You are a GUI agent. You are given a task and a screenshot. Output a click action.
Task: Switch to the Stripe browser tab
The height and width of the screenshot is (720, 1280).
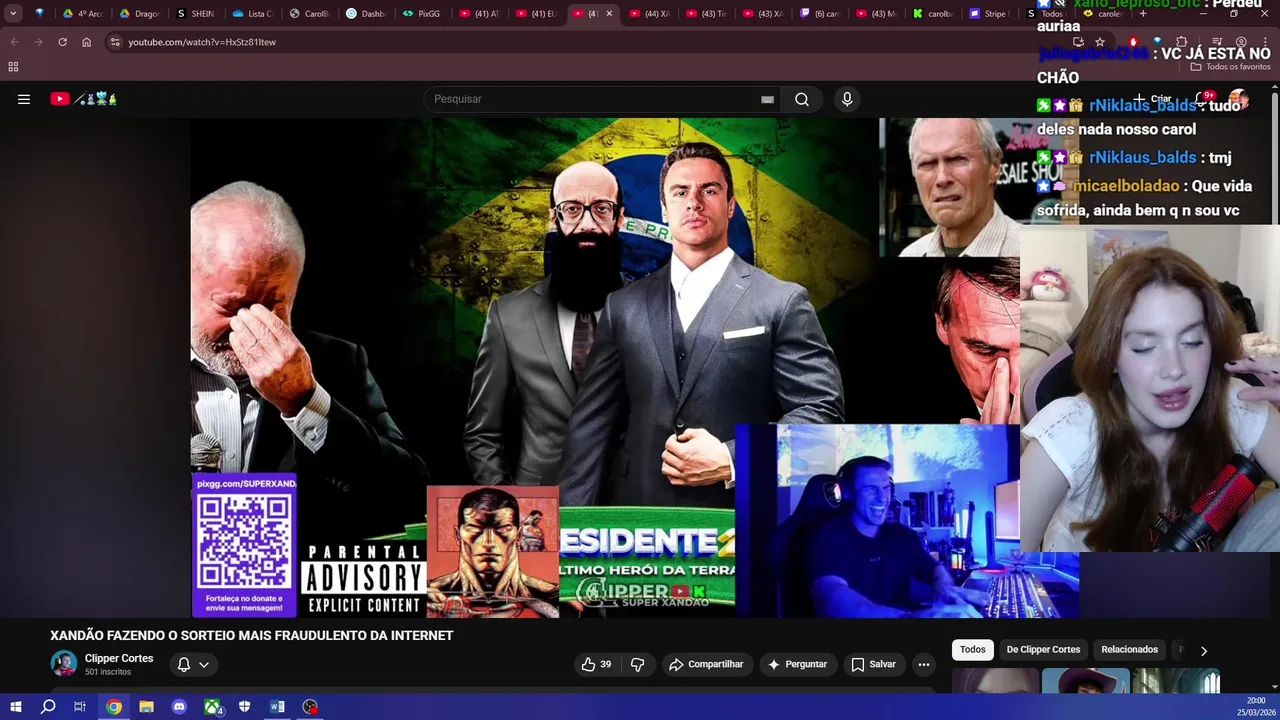tap(988, 14)
